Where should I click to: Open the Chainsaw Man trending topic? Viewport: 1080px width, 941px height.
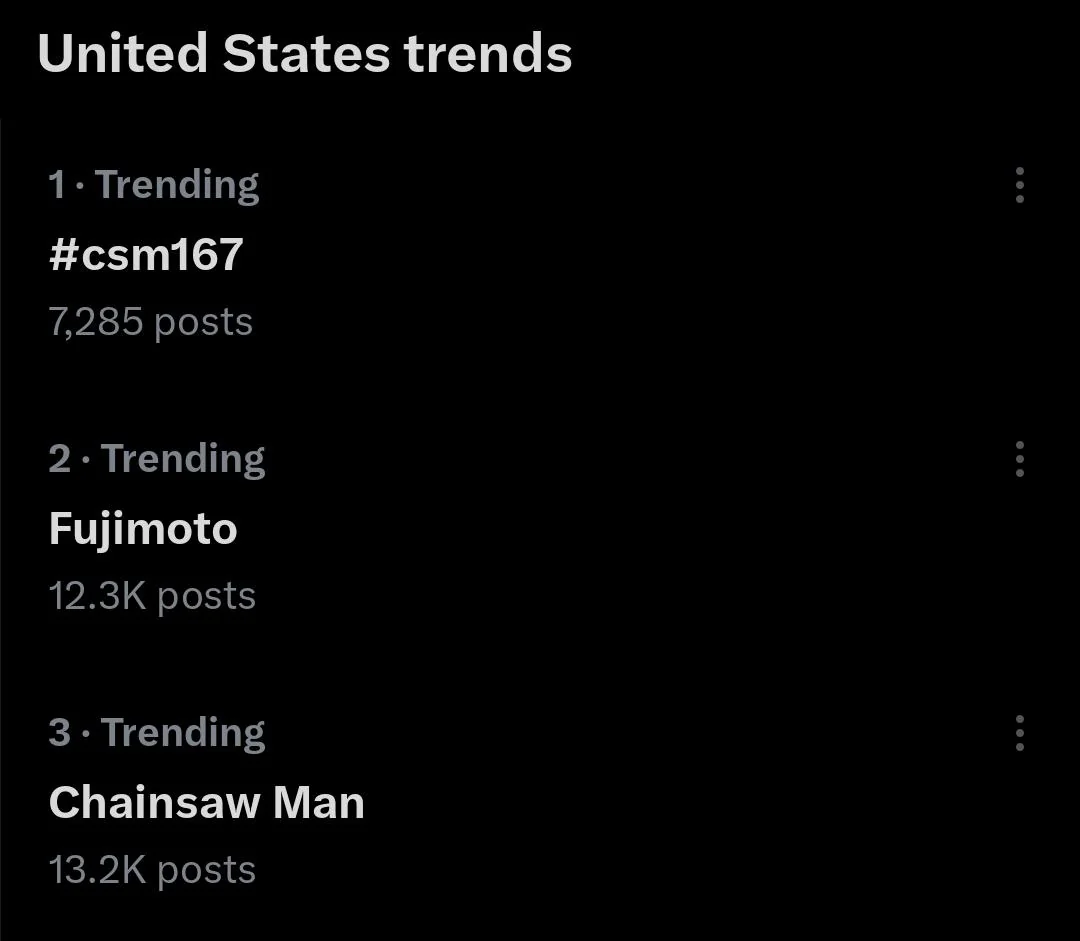(207, 803)
